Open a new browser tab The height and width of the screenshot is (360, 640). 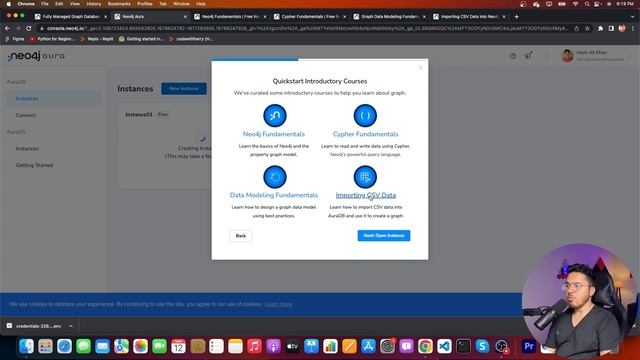pyautogui.click(x=516, y=17)
